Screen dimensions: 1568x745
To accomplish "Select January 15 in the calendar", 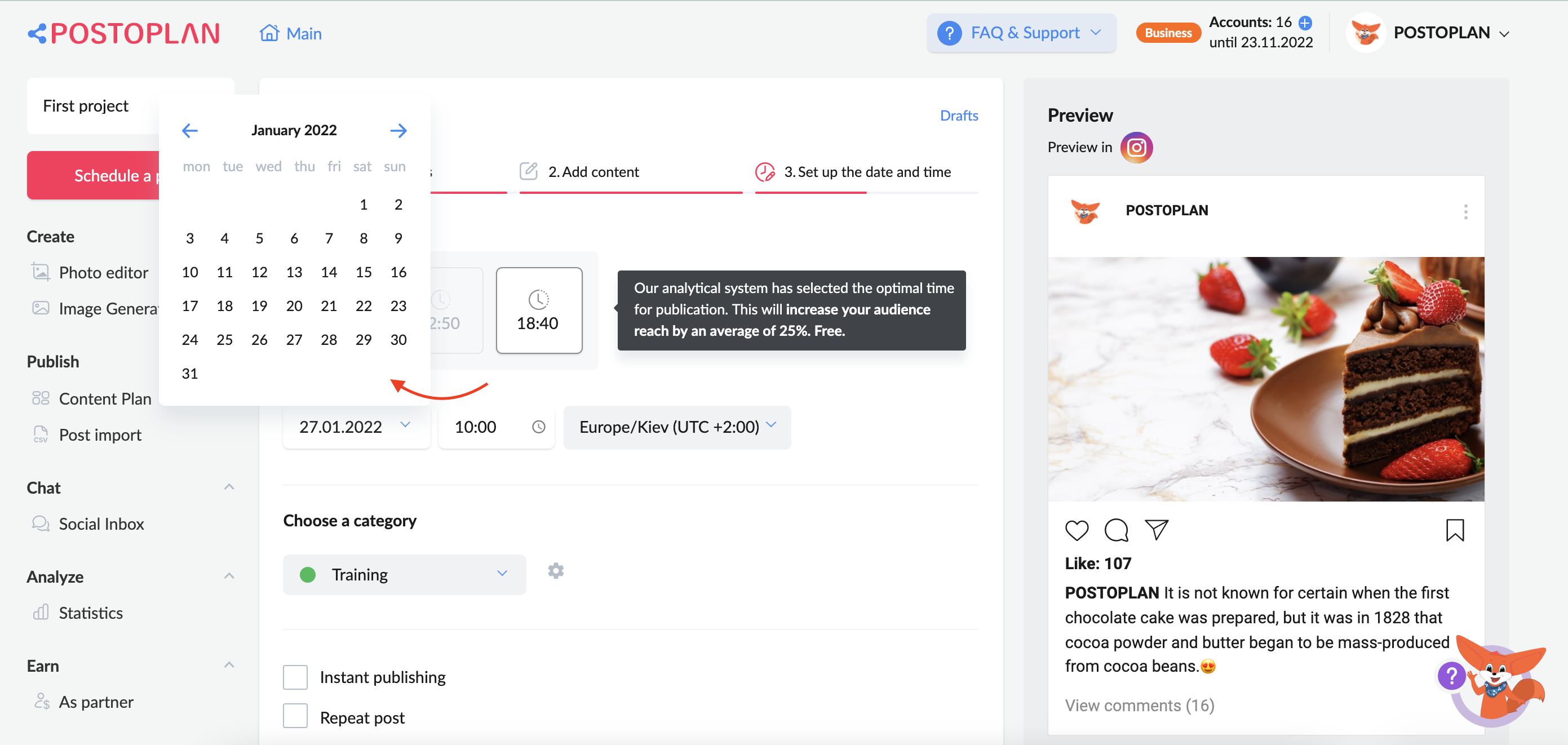I will 364,272.
